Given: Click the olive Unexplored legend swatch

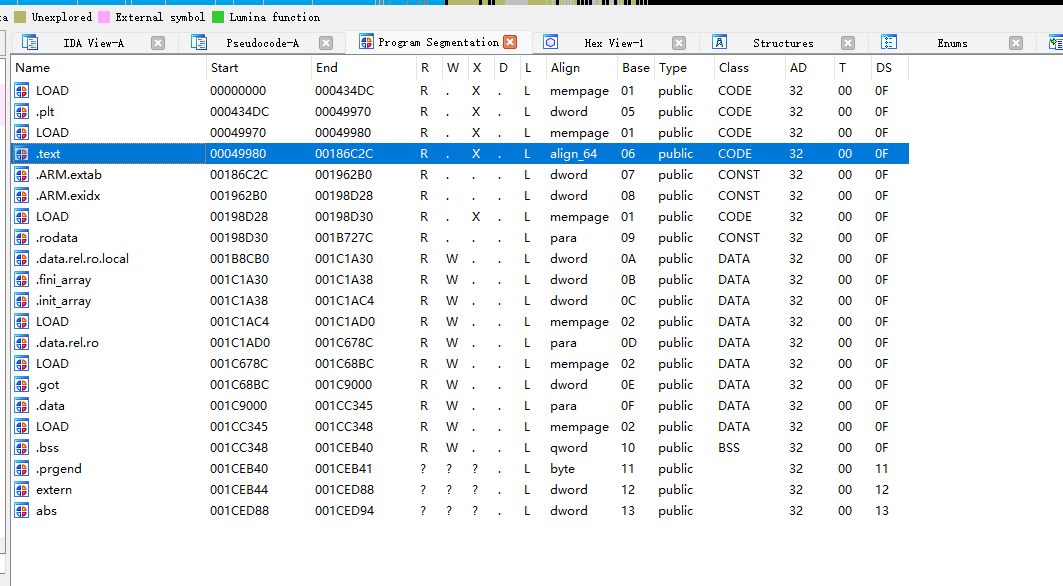Looking at the screenshot, I should click(20, 17).
